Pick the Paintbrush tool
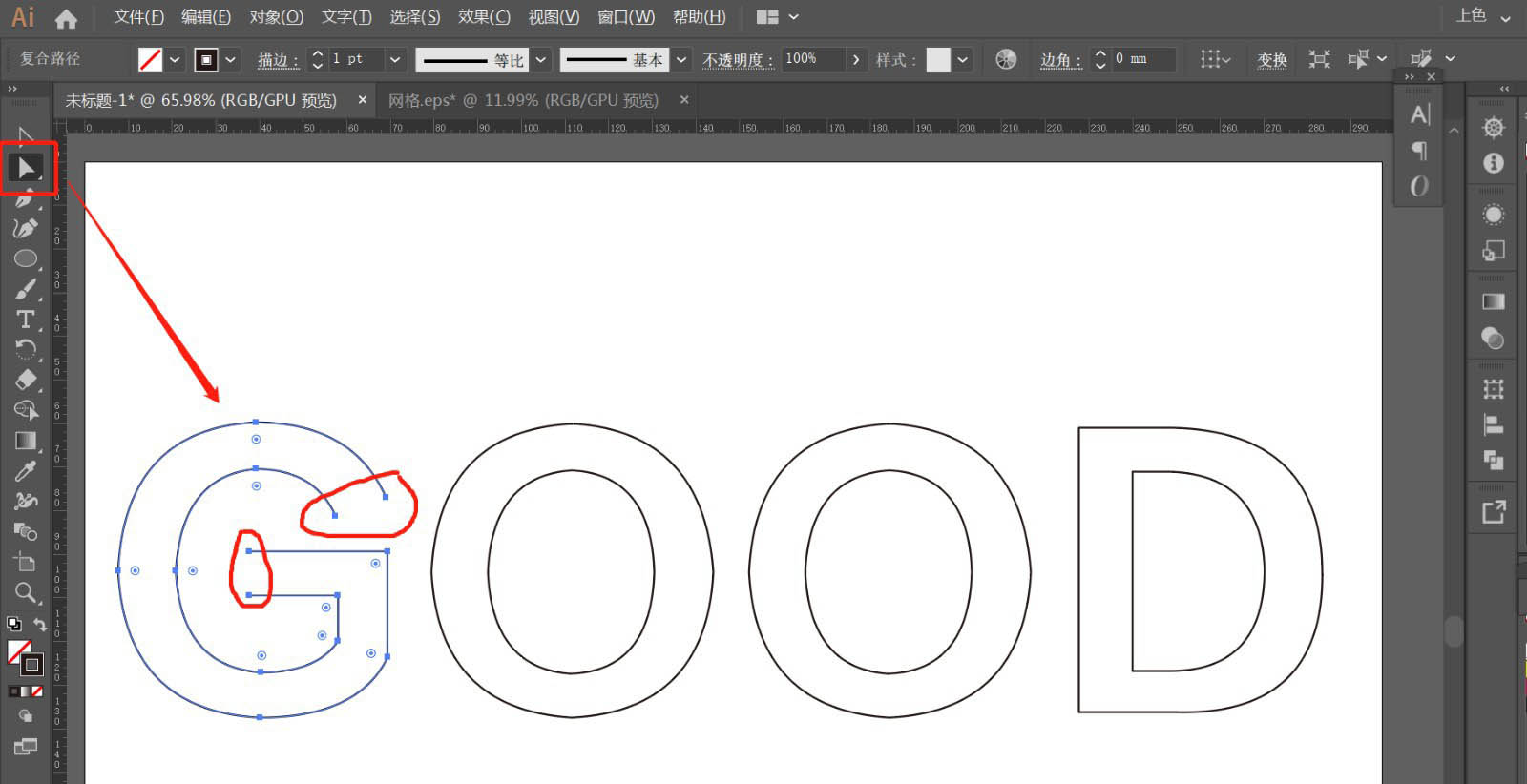Viewport: 1527px width, 784px height. (26, 289)
